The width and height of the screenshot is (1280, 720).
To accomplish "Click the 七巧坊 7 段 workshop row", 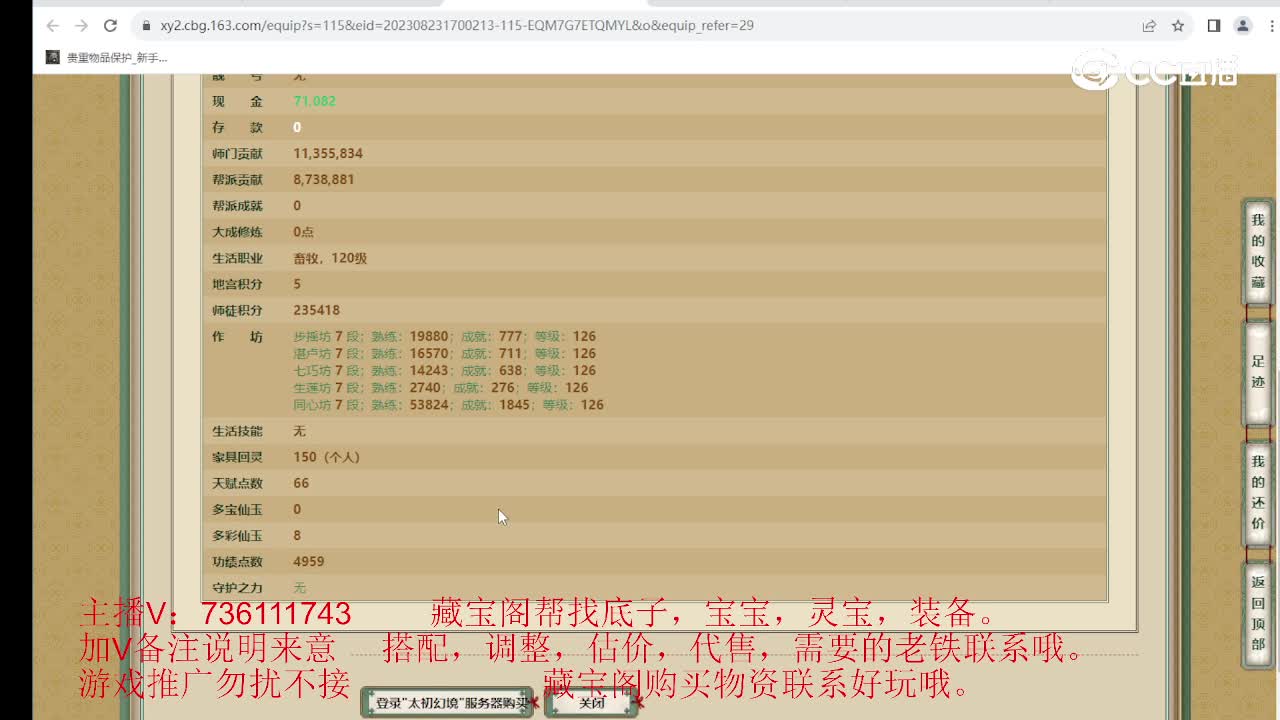I will (x=444, y=370).
